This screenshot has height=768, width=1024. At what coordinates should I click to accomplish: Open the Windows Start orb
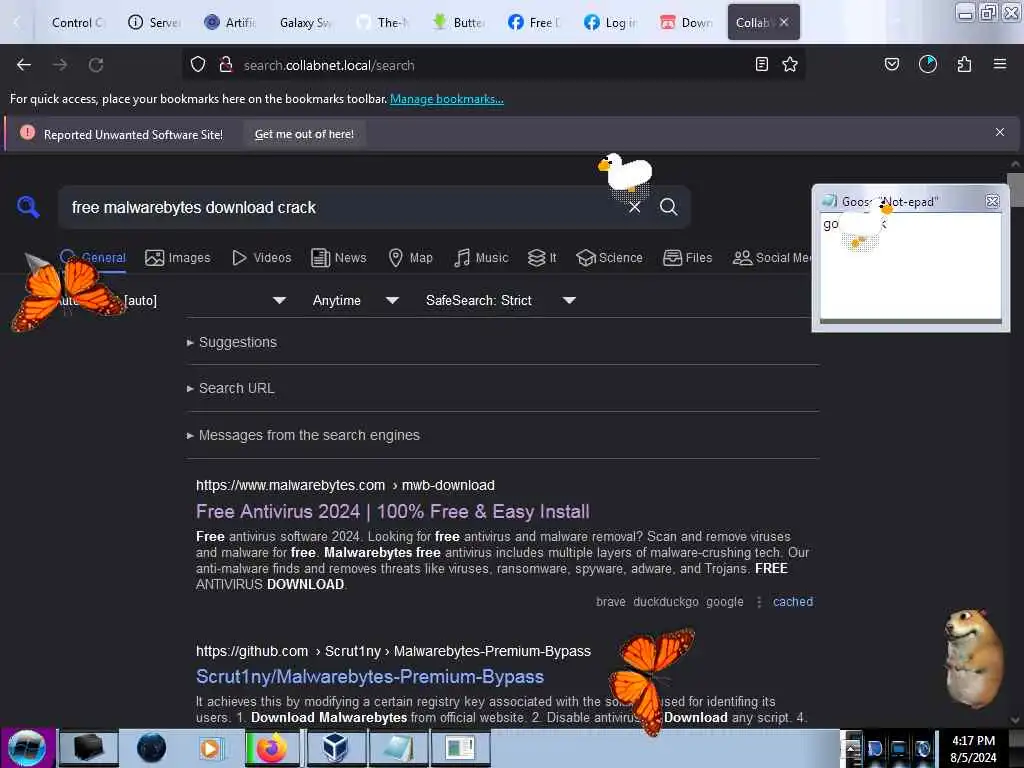pyautogui.click(x=27, y=748)
